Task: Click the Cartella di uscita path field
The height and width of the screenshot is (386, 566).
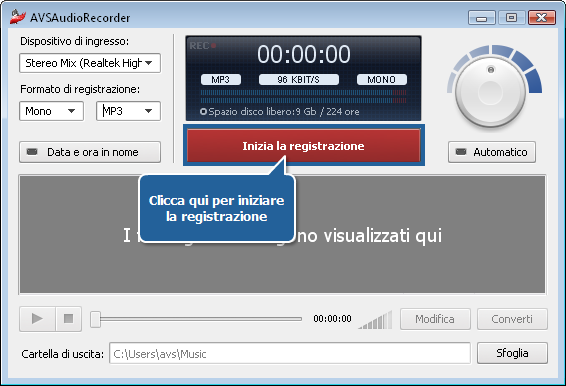Action: click(x=290, y=354)
